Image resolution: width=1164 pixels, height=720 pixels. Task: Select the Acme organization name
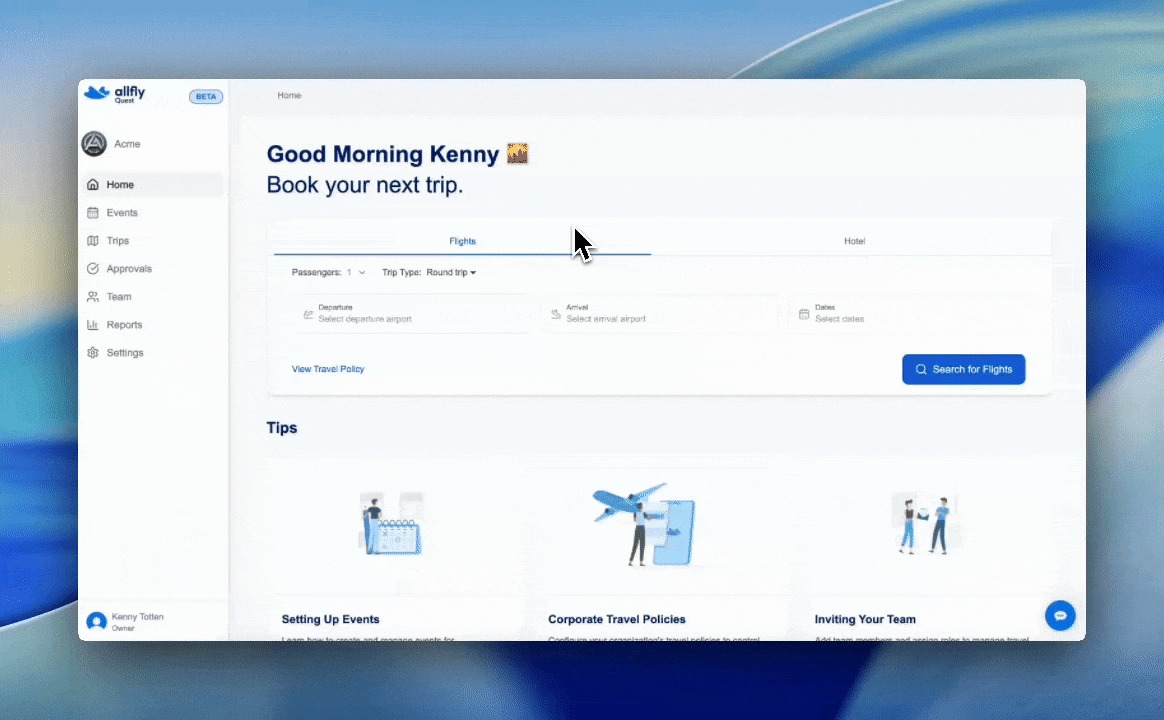pyautogui.click(x=127, y=144)
